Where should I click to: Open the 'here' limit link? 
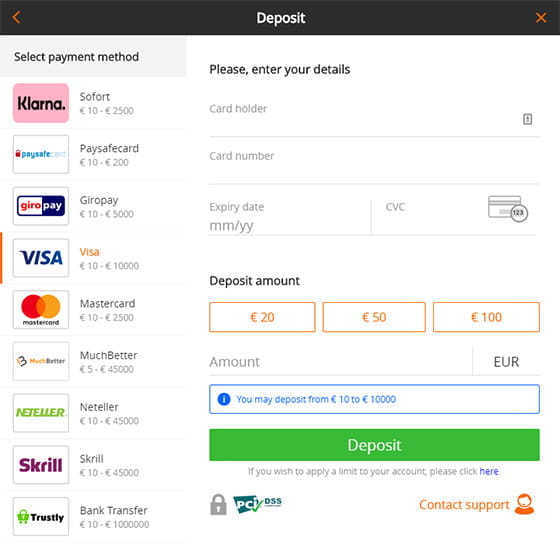[489, 472]
